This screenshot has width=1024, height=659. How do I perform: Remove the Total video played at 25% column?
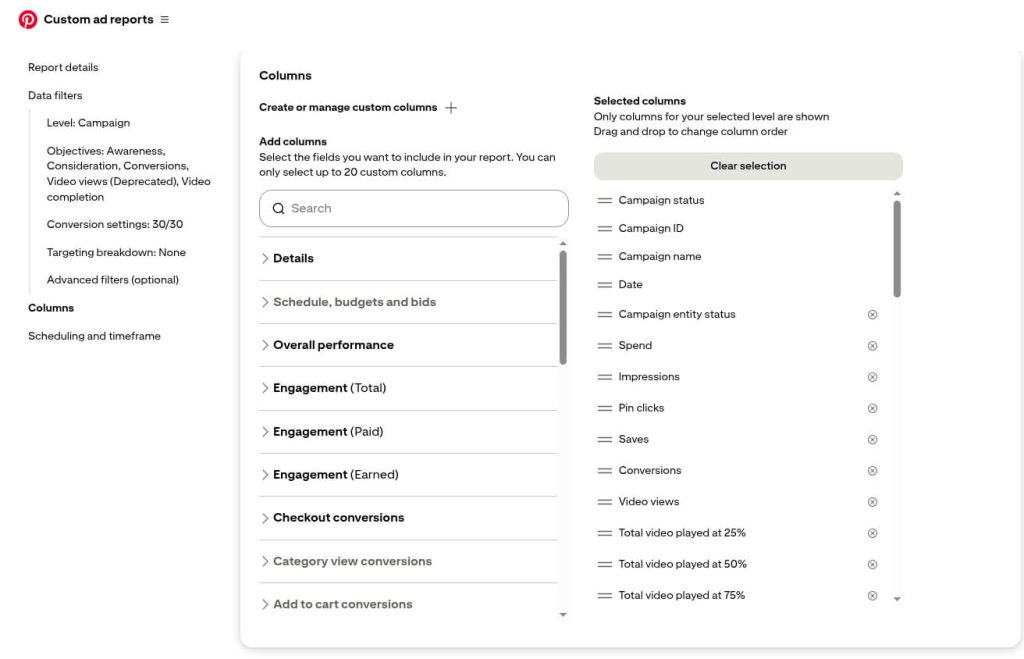pos(871,533)
